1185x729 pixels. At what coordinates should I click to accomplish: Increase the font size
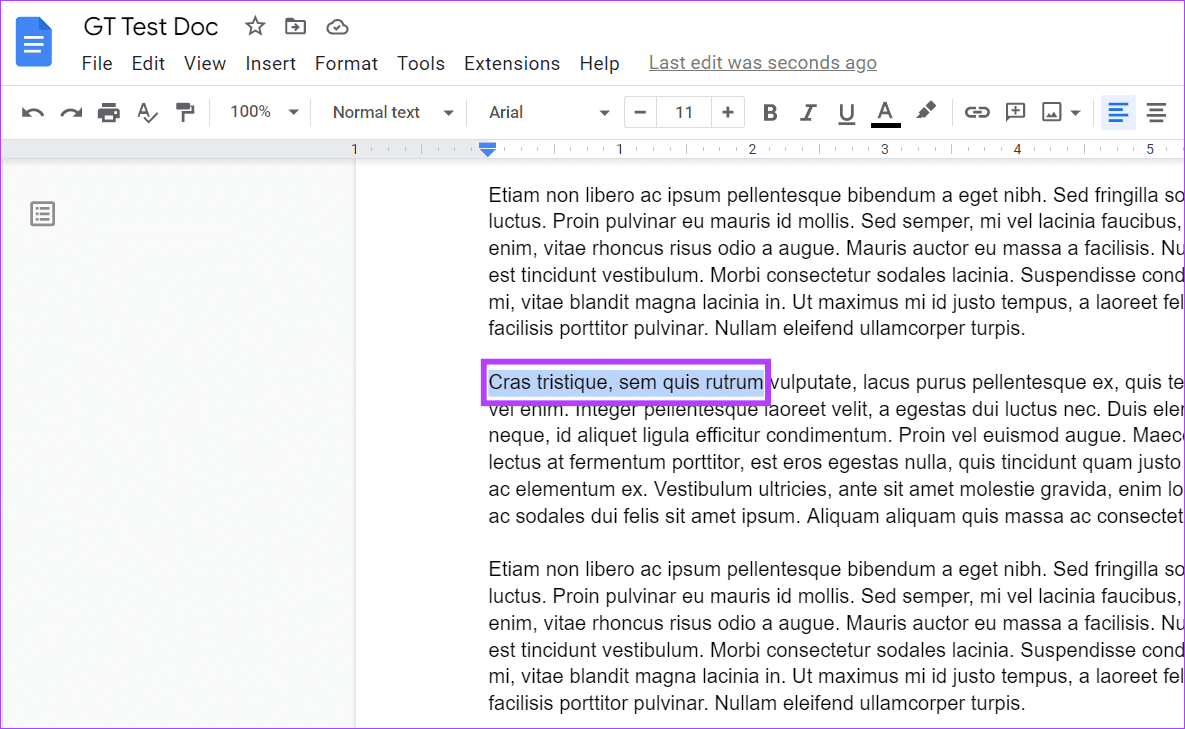(727, 113)
